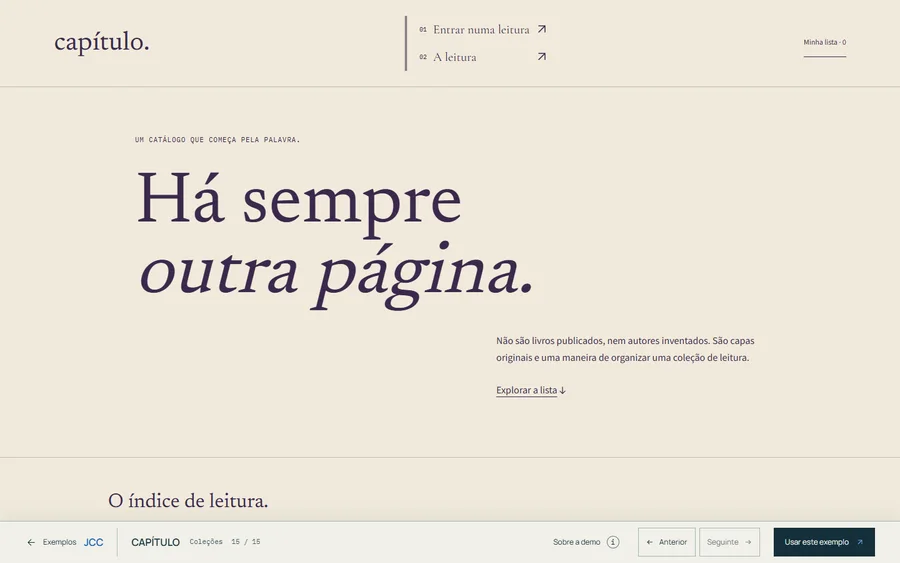Click the Seguinte button
The width and height of the screenshot is (900, 563).
729,542
